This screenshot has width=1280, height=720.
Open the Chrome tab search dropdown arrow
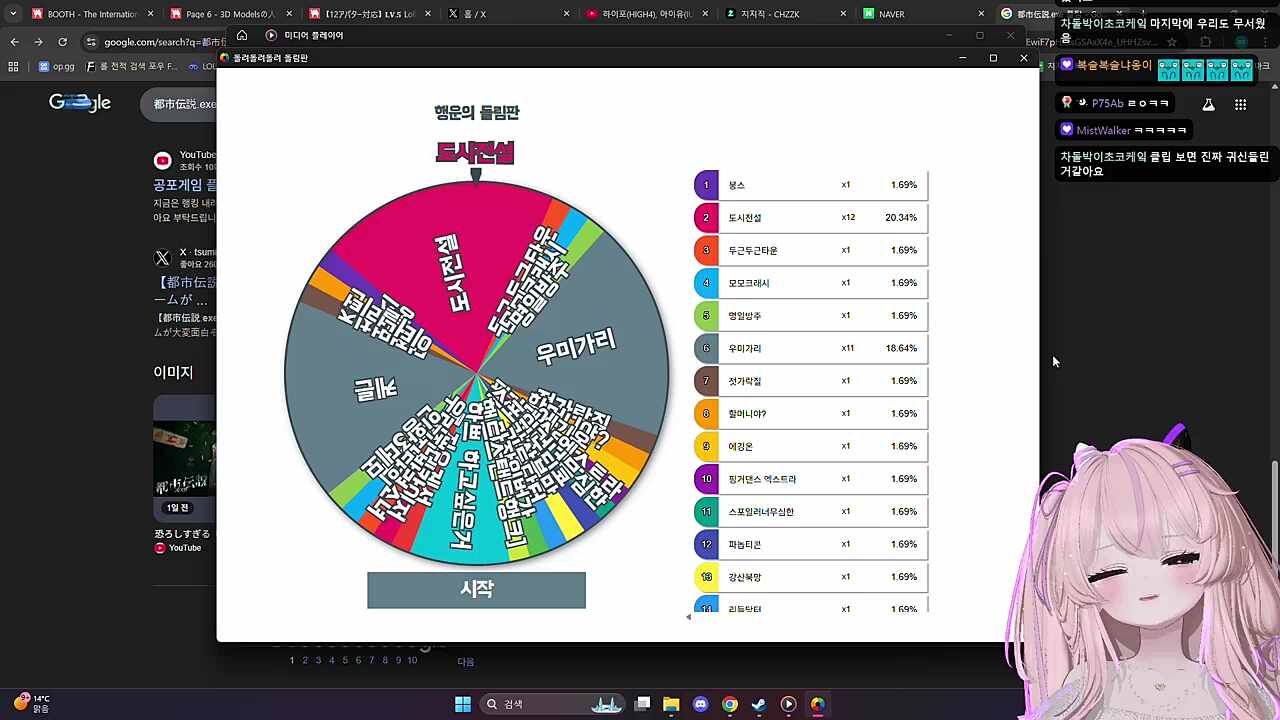pyautogui.click(x=13, y=14)
